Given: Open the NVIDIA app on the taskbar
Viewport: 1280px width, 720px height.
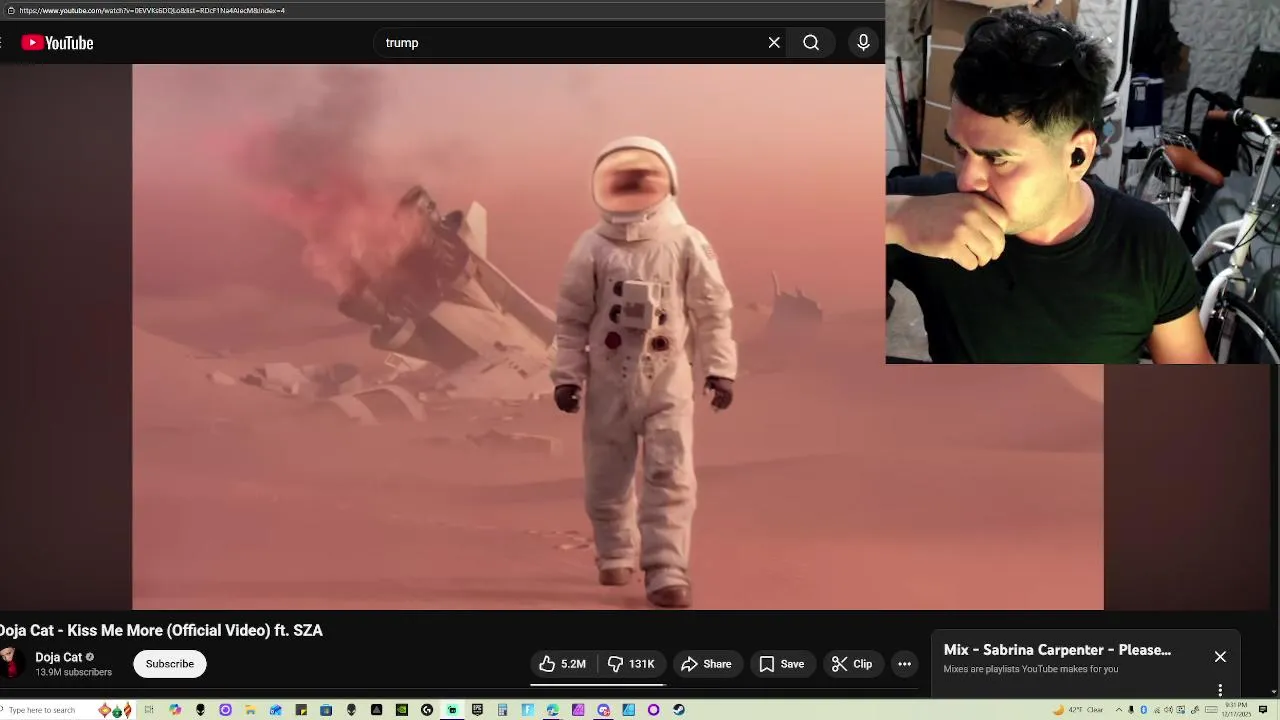Looking at the screenshot, I should pyautogui.click(x=402, y=710).
